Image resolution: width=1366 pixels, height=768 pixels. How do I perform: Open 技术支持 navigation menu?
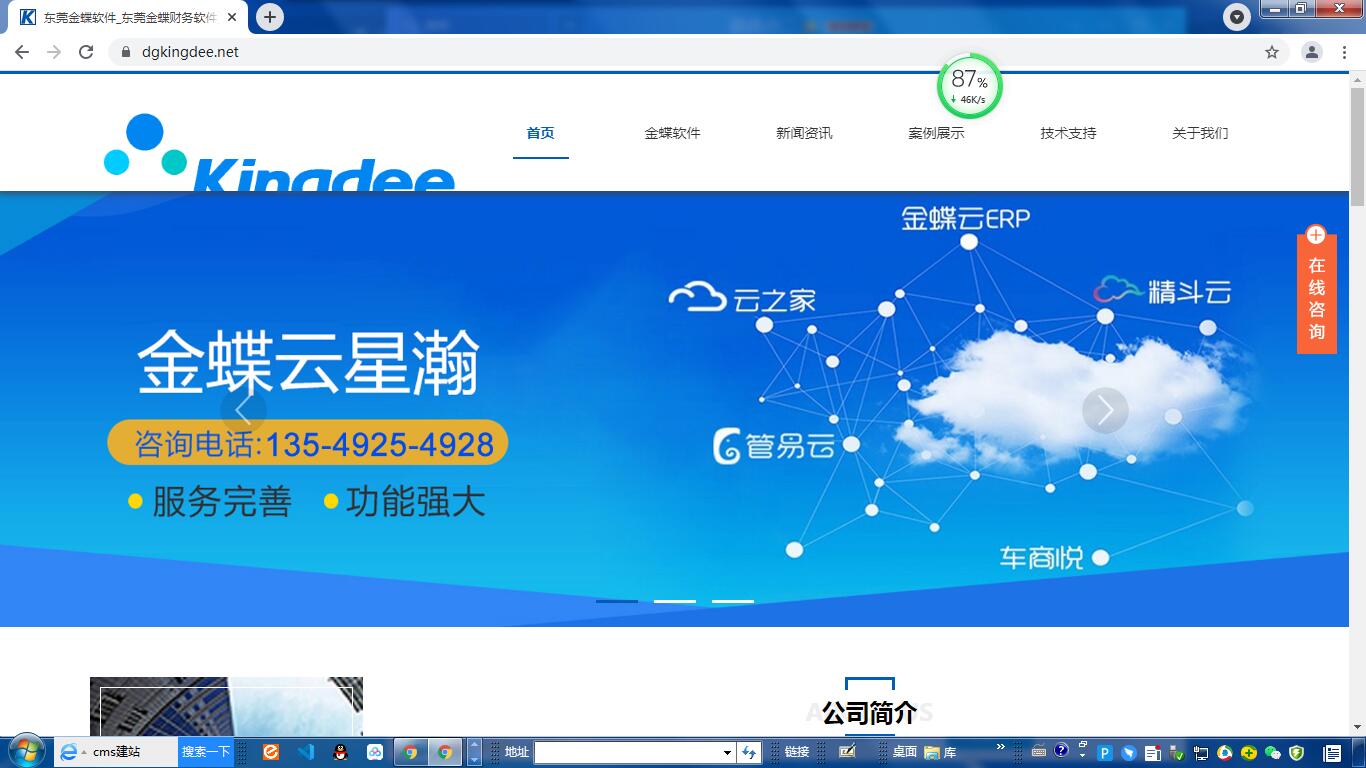[1068, 133]
